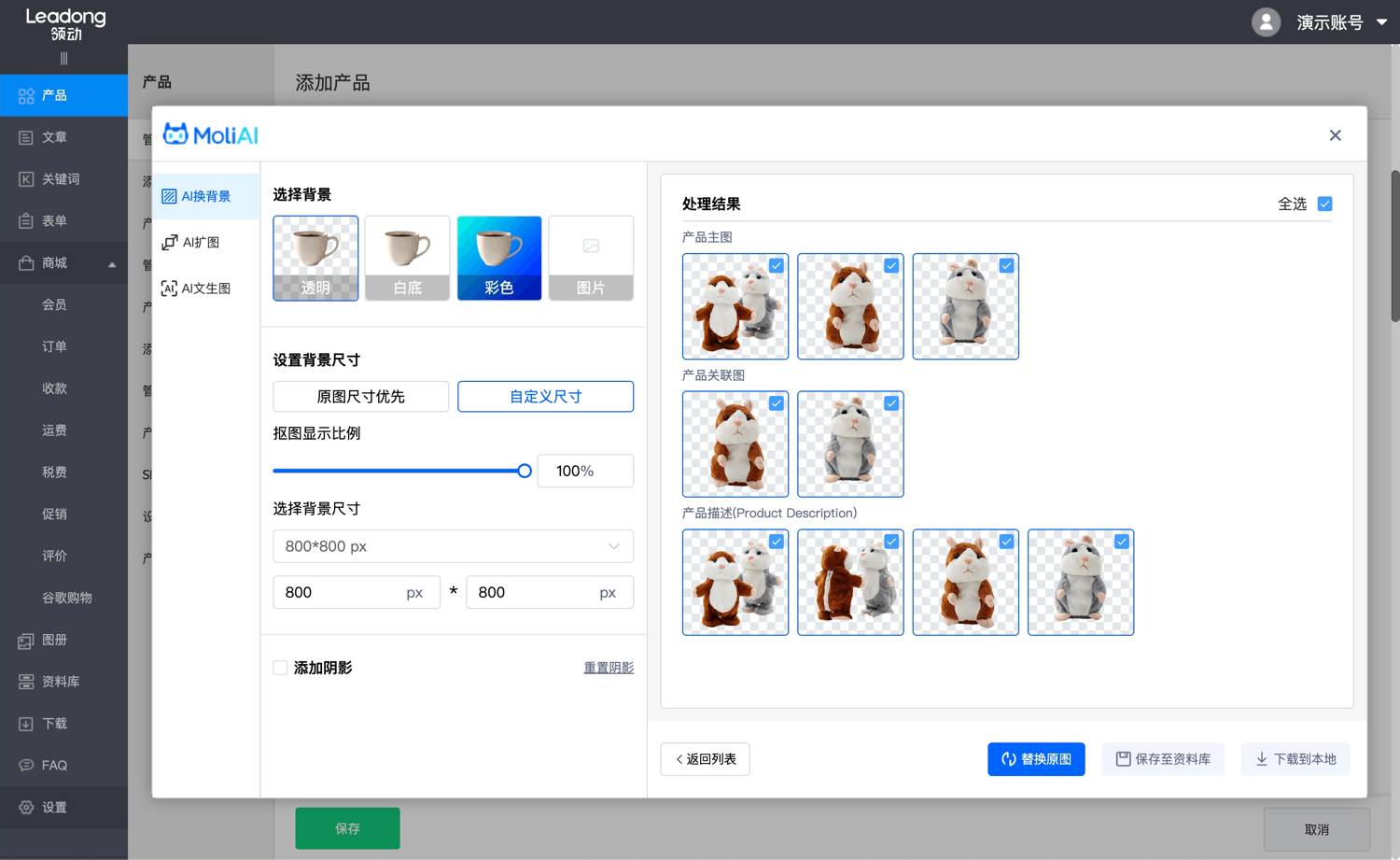Image resolution: width=1400 pixels, height=860 pixels.
Task: Expand the 演示账号 account dropdown arrow
Action: (1381, 22)
